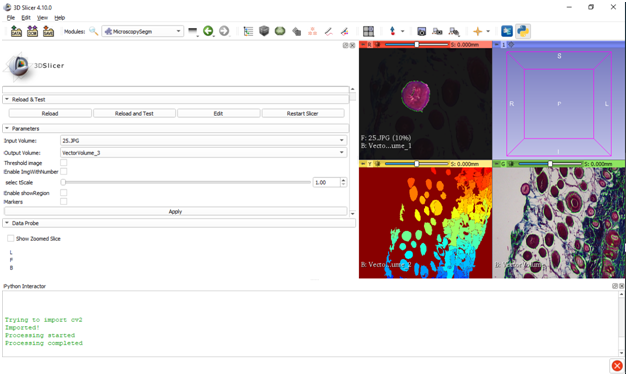Click the Reload and Test button
The width and height of the screenshot is (628, 376).
click(x=134, y=114)
